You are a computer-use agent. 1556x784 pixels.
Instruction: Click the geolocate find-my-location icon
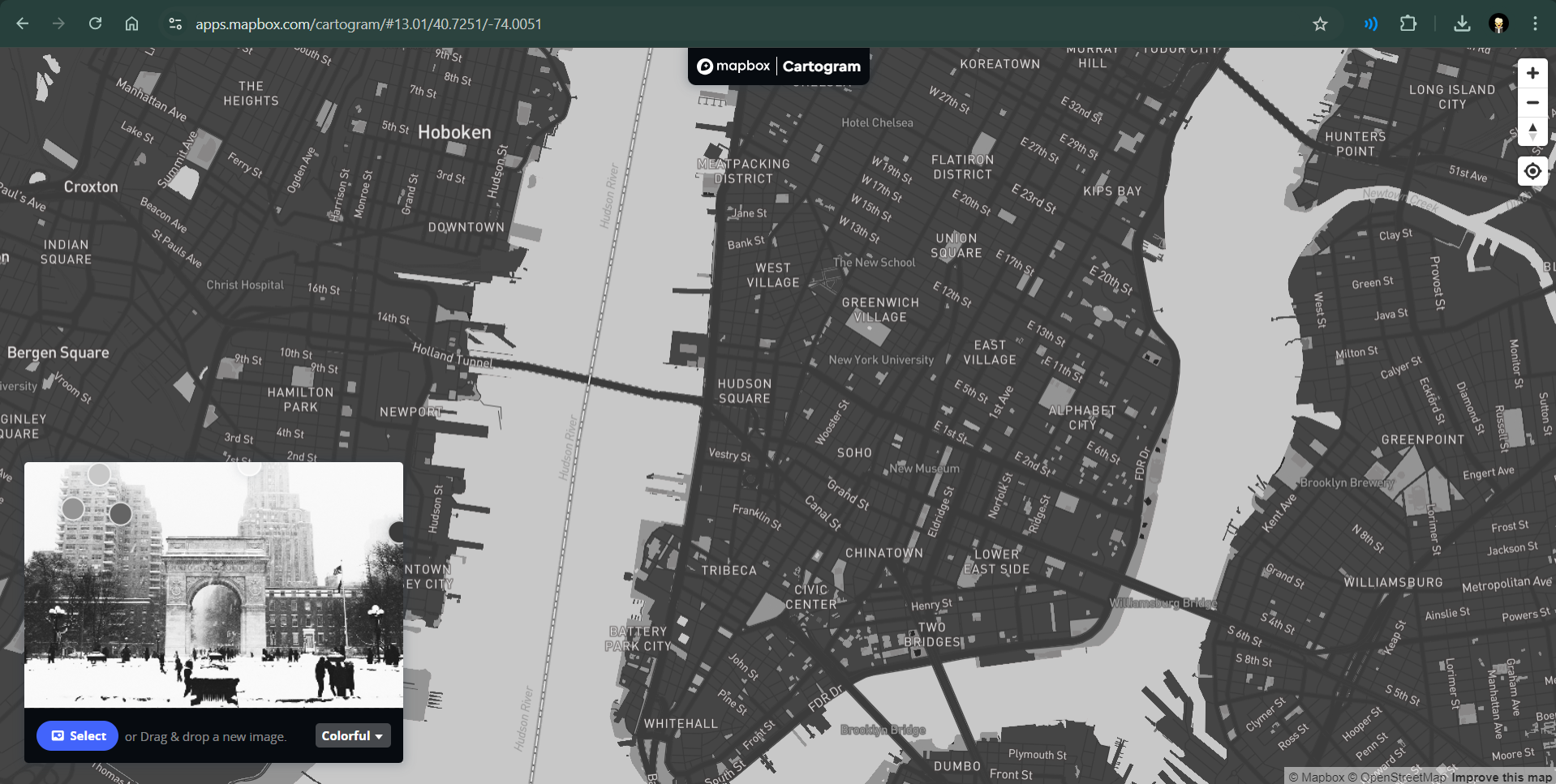click(x=1532, y=171)
